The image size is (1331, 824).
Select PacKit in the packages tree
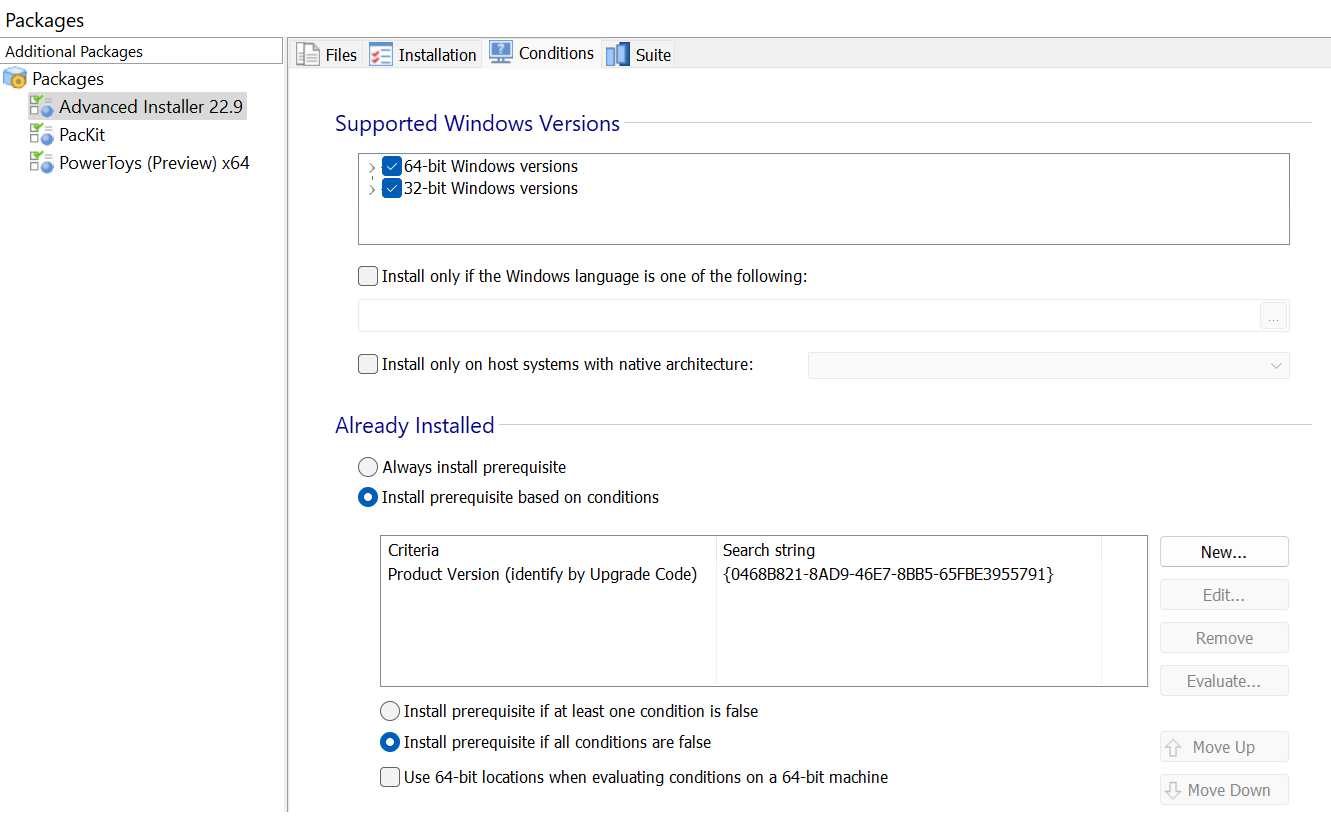coord(82,134)
